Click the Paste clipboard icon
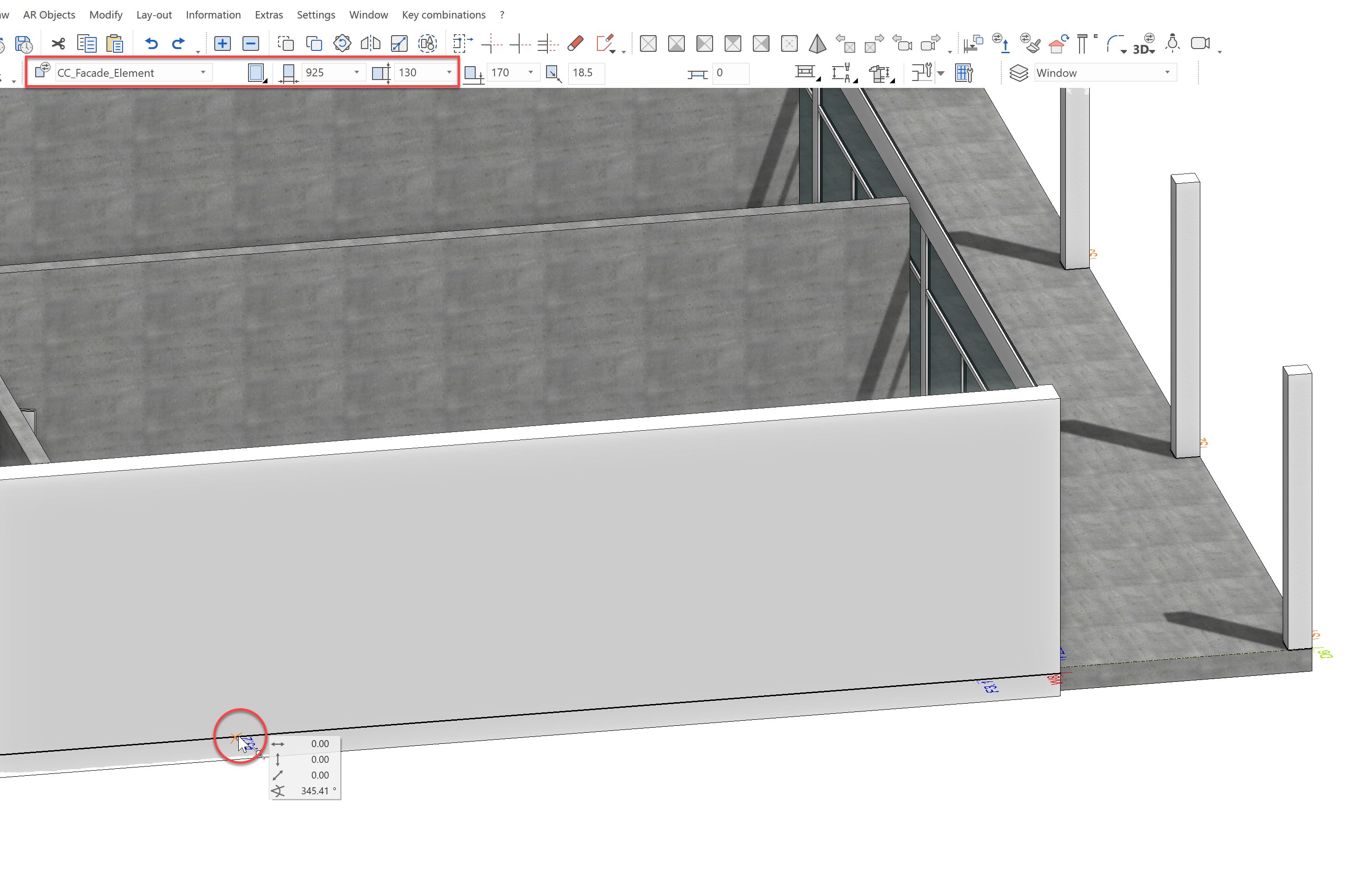Image resolution: width=1372 pixels, height=878 pixels. pos(115,44)
